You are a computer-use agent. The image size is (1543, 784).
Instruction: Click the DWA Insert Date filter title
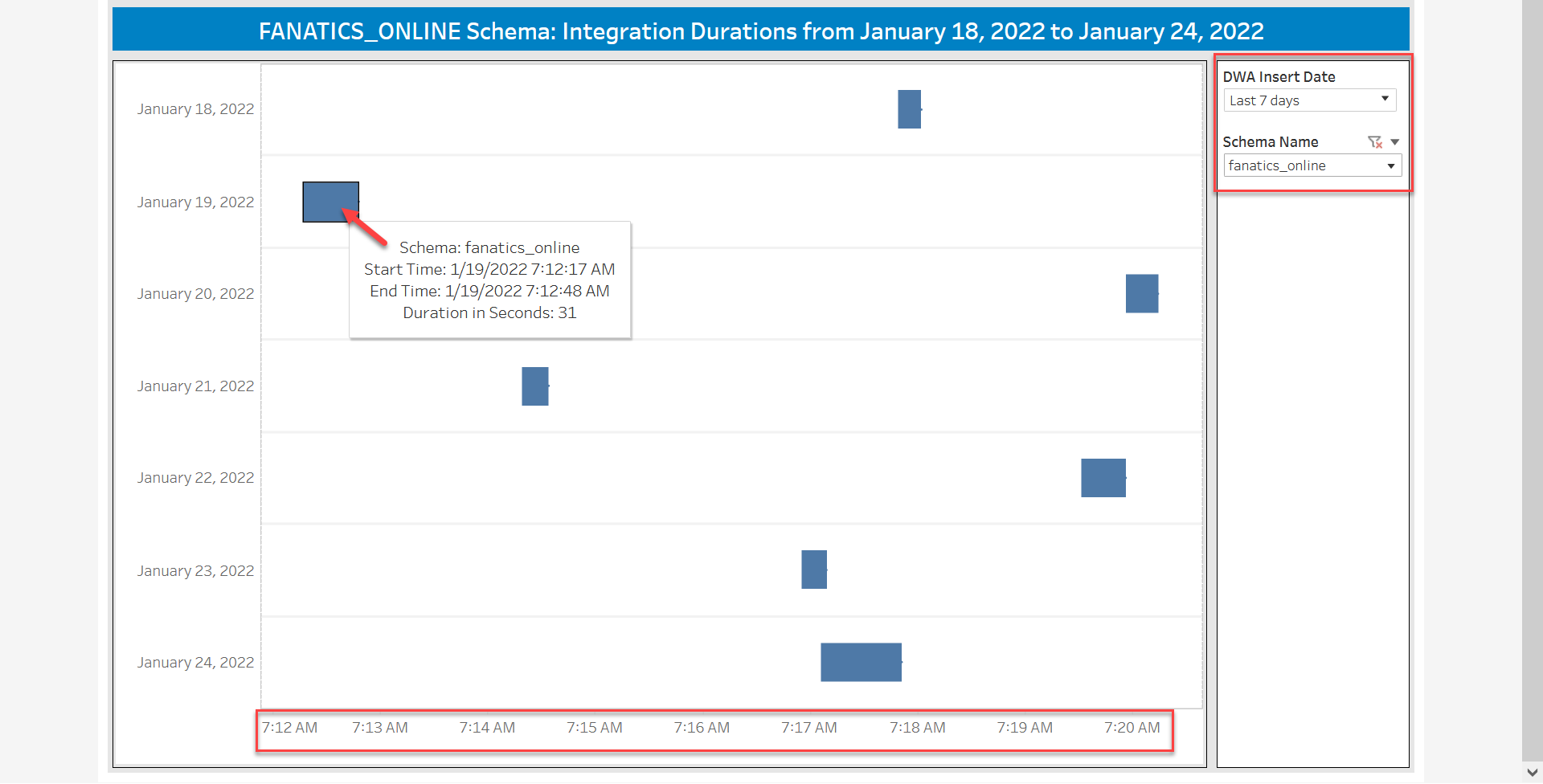1279,77
